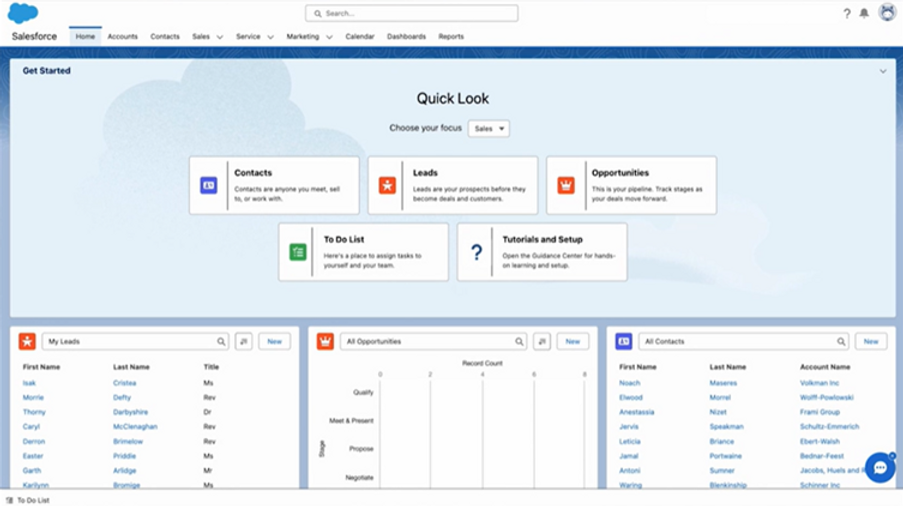Click the Leads star icon in Quick Look
The image size is (903, 506).
pyautogui.click(x=387, y=185)
